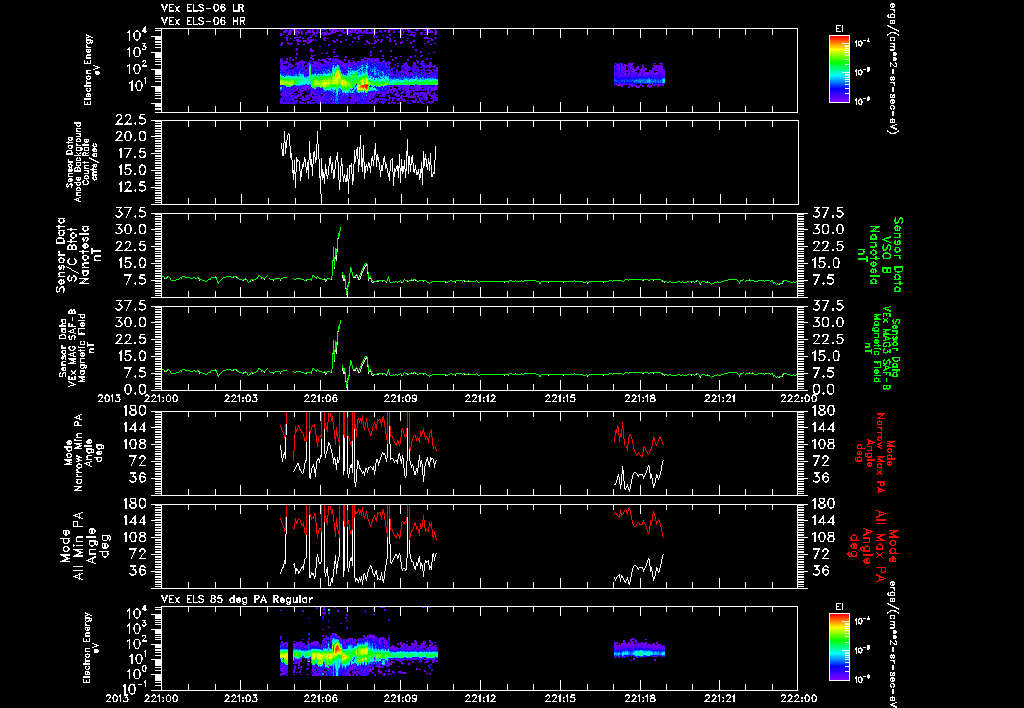Select the "VEx ELS 85 deg PA Regular" title
This screenshot has height=708, width=1024.
pos(237,599)
